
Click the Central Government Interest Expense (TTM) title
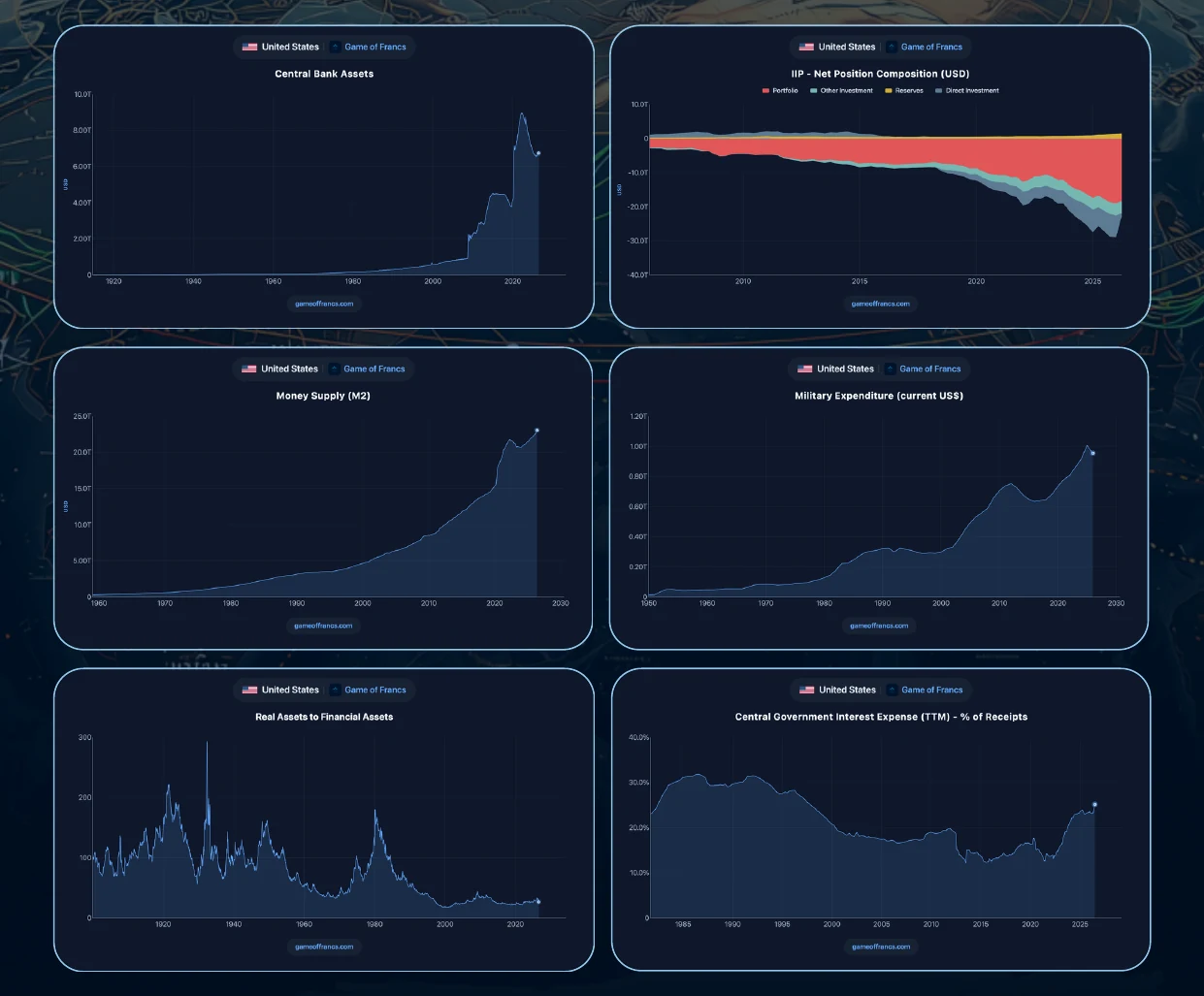[x=881, y=717]
